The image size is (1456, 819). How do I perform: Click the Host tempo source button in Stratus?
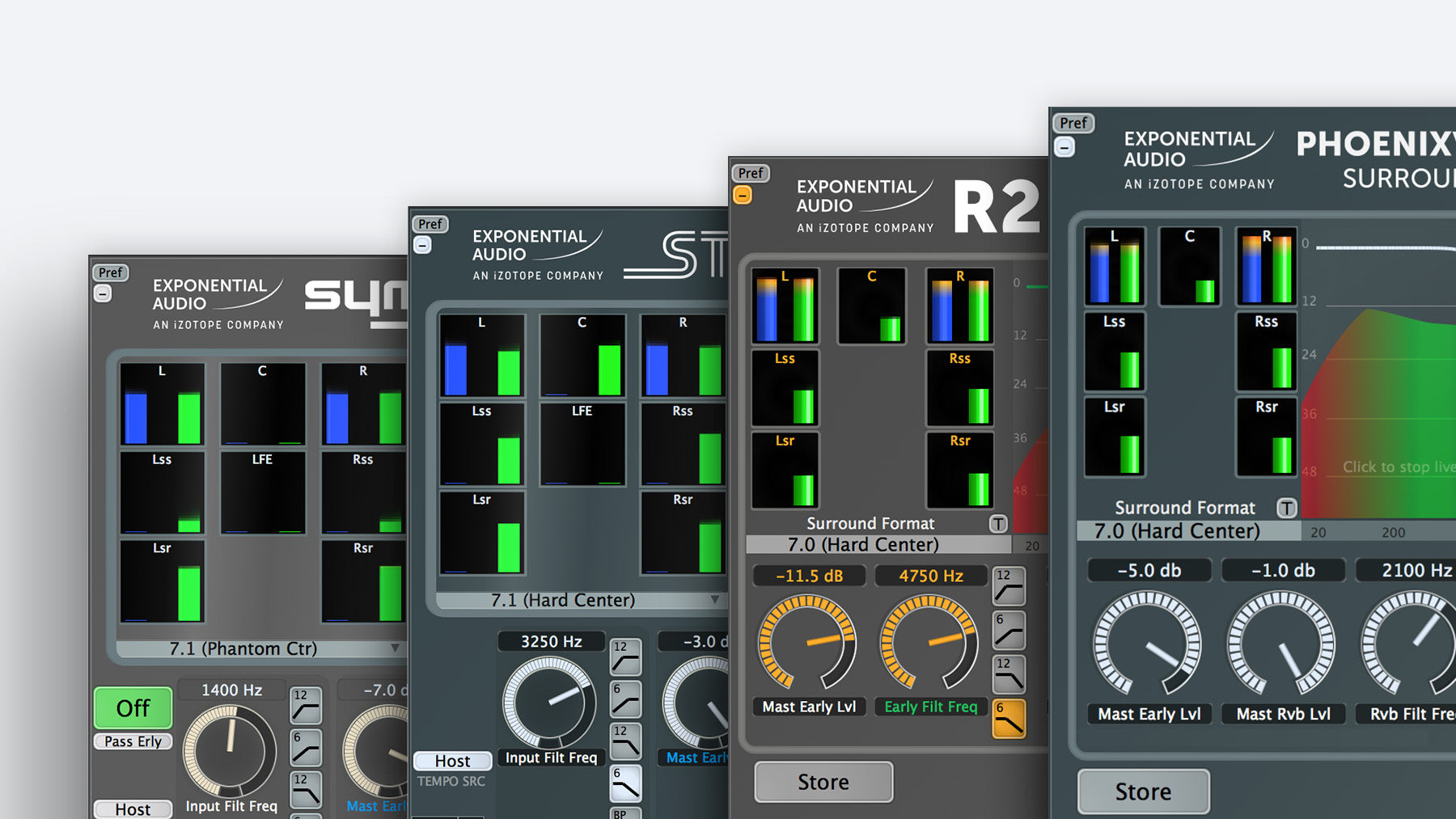(x=453, y=761)
